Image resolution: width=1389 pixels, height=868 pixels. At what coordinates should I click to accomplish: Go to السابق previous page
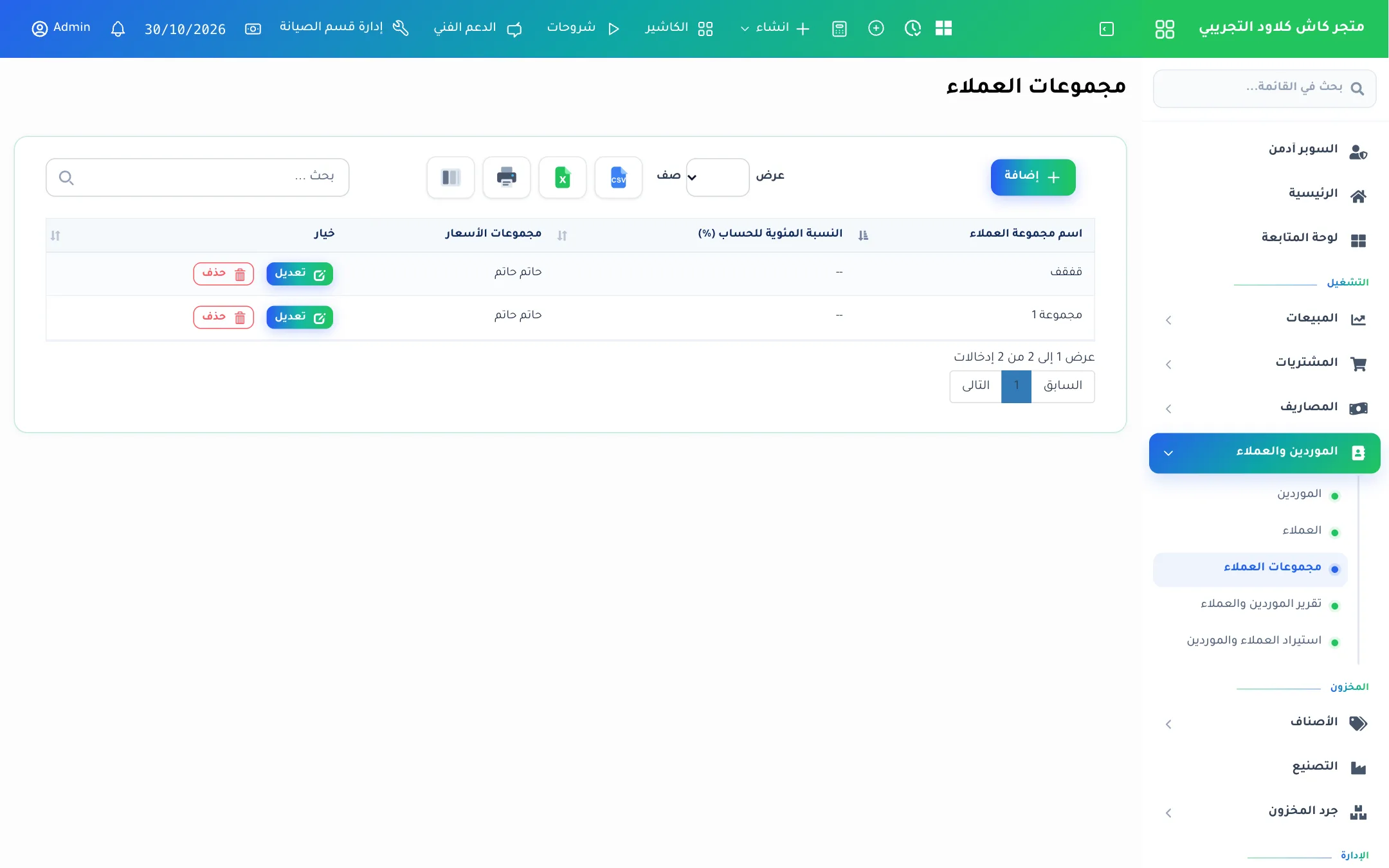pyautogui.click(x=1062, y=386)
